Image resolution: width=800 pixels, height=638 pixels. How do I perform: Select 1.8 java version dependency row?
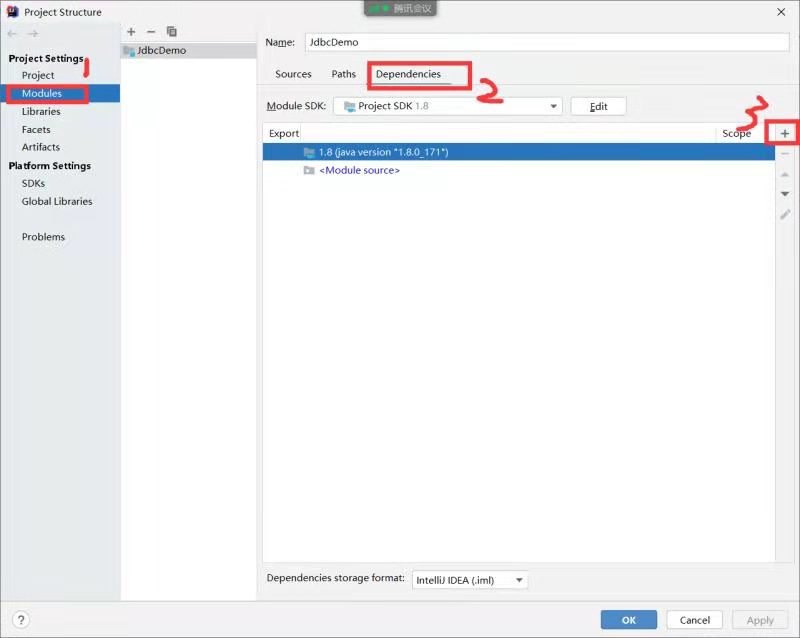518,152
